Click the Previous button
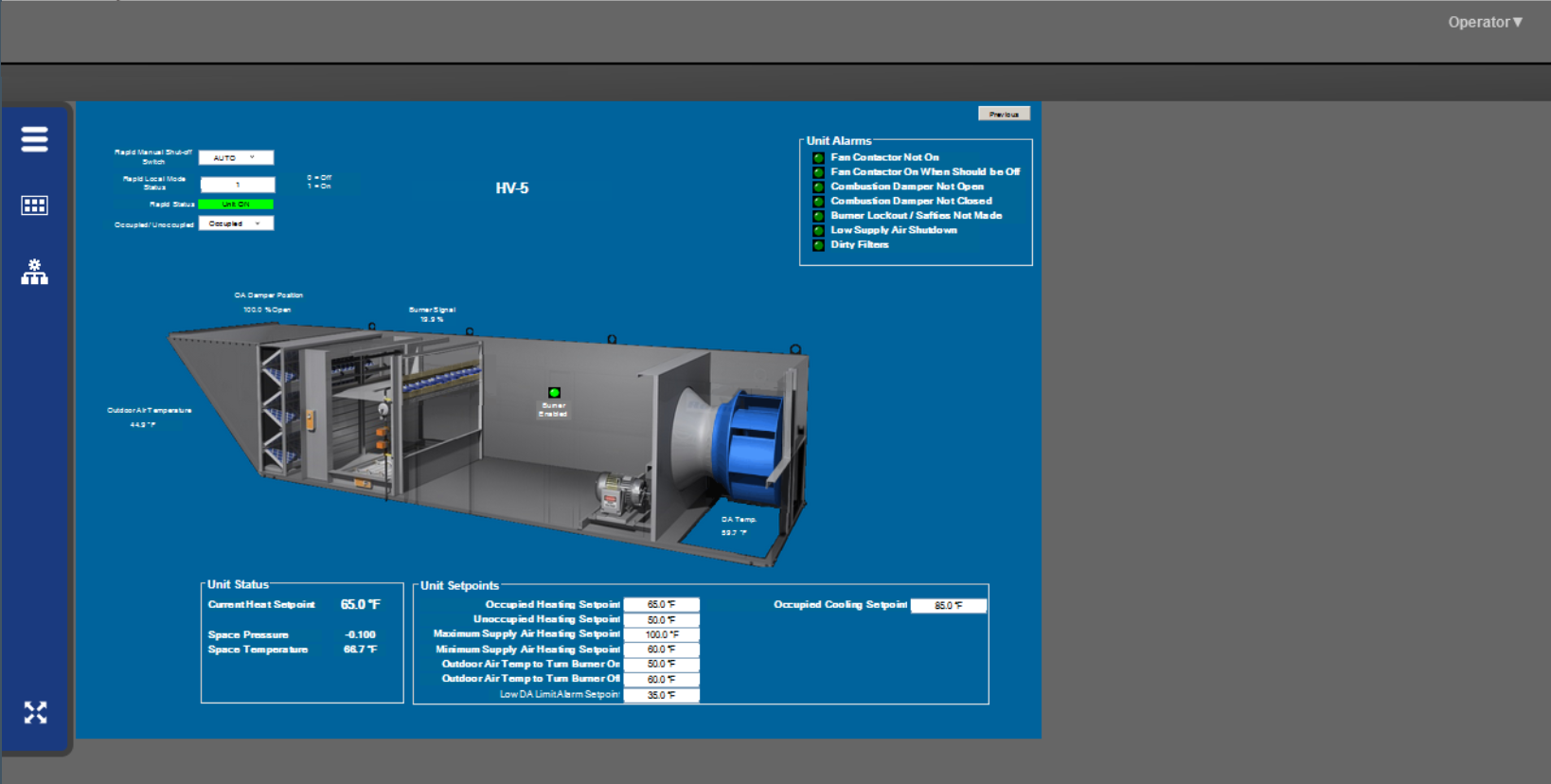The image size is (1551, 784). pos(1004,114)
